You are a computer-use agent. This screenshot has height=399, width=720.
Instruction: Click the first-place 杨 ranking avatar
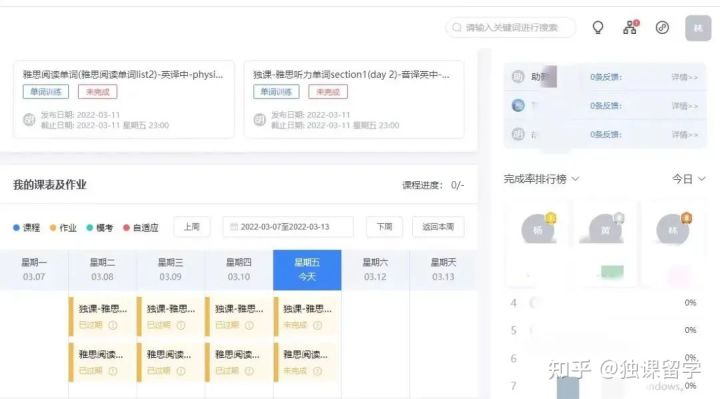click(538, 229)
